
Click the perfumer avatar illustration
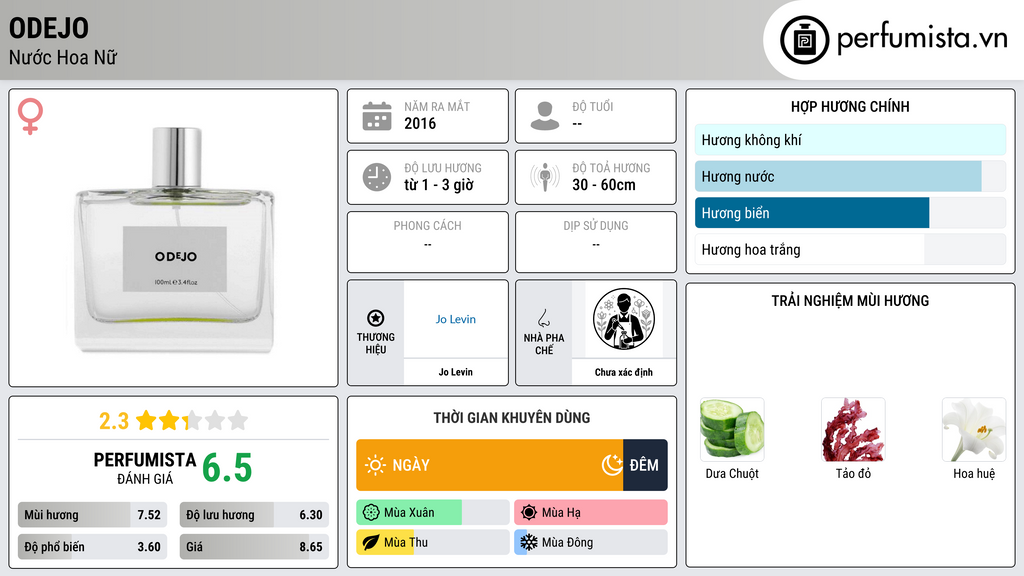point(624,319)
